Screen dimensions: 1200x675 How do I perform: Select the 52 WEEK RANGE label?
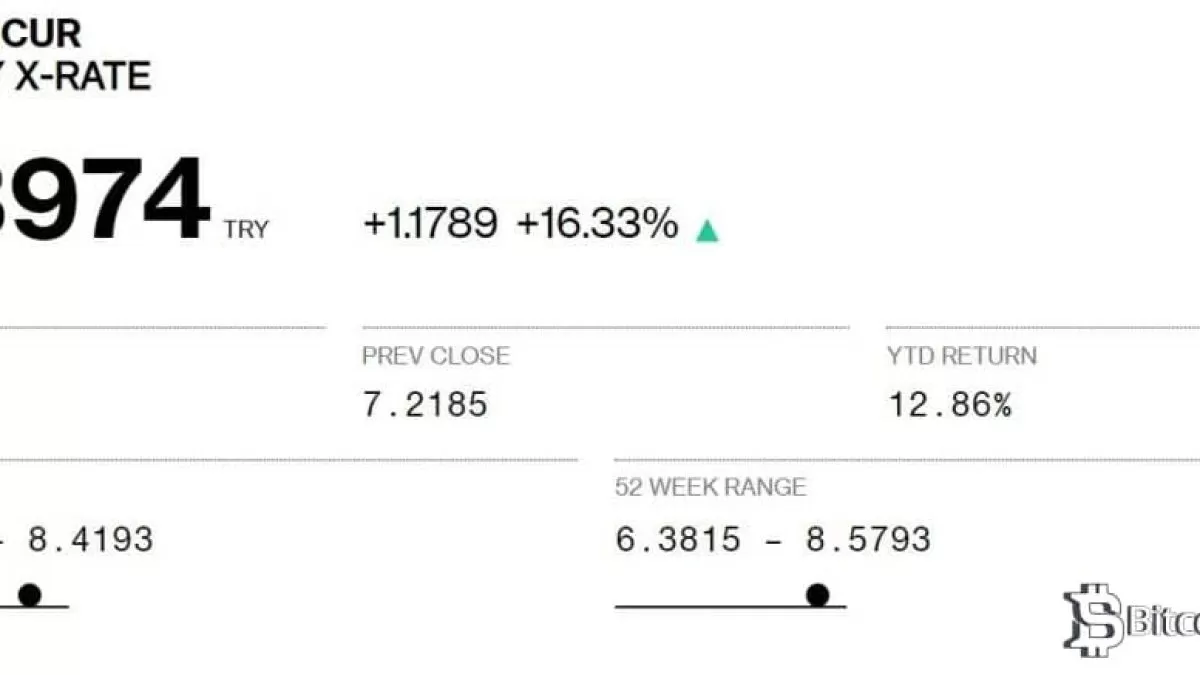point(710,488)
